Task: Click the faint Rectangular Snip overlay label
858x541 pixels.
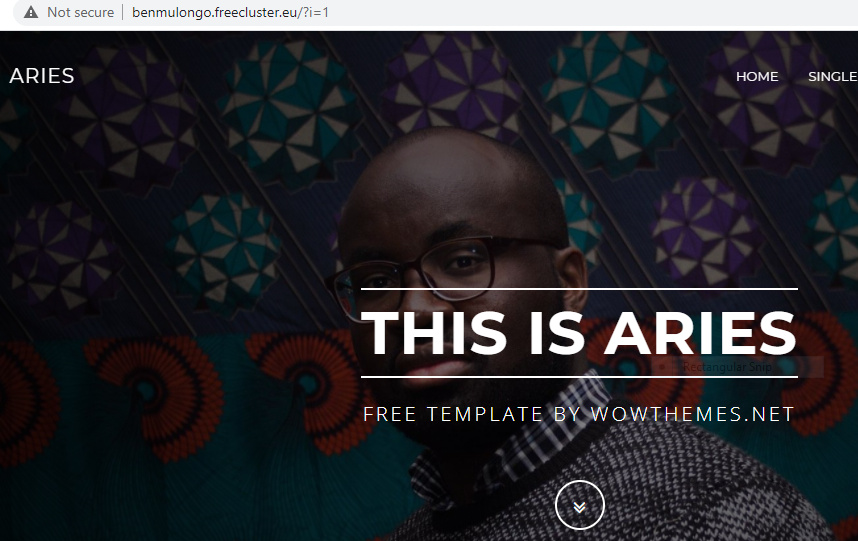Action: (727, 367)
